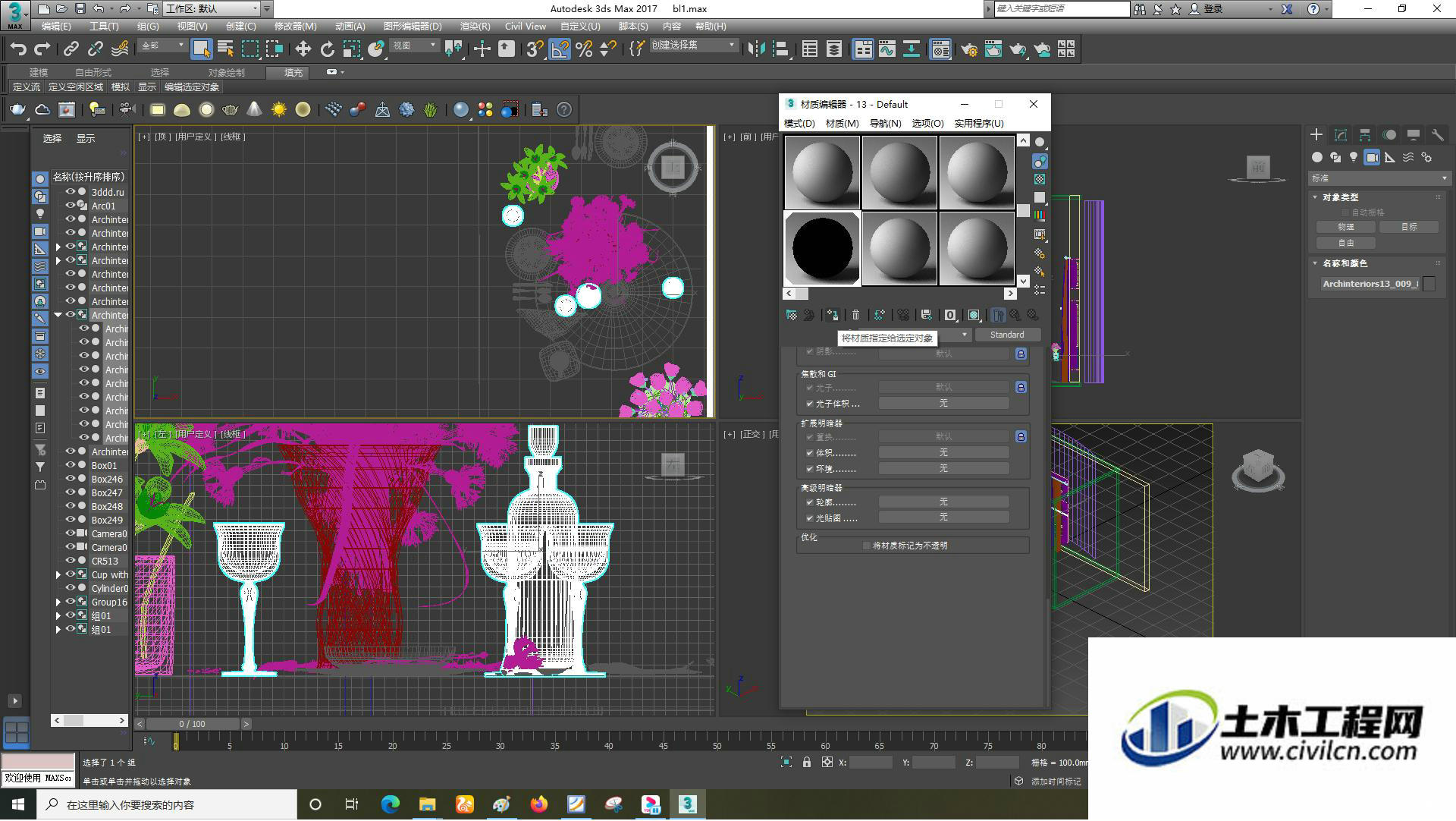Image resolution: width=1456 pixels, height=821 pixels.
Task: Click the Reset Map trash icon
Action: pos(855,315)
